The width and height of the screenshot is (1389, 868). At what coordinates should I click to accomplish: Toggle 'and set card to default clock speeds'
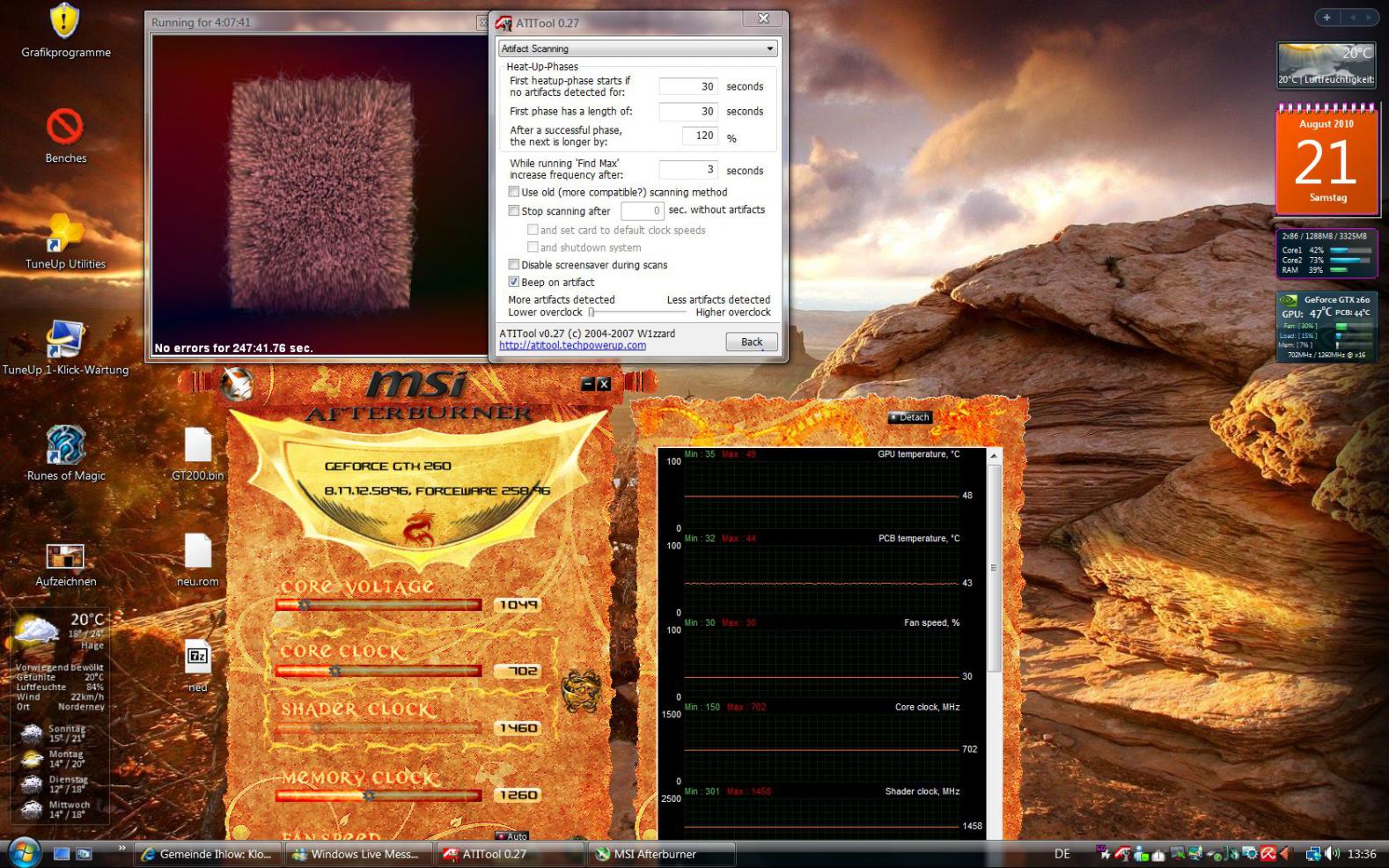pos(533,230)
